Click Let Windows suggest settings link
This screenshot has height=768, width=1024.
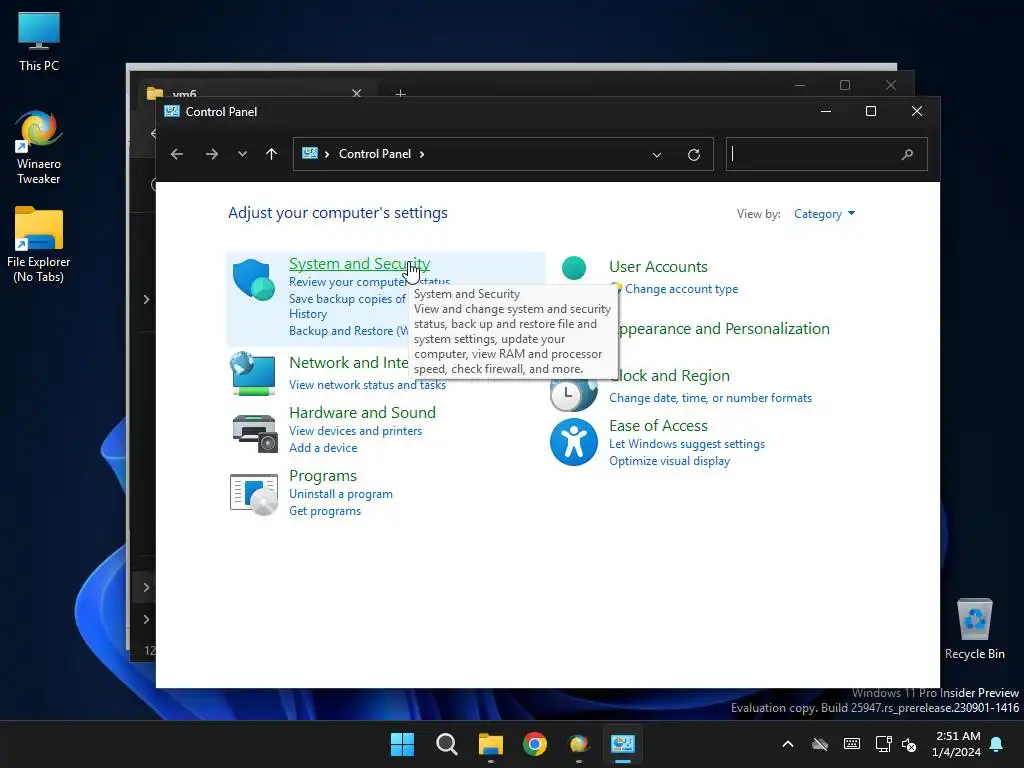pyautogui.click(x=687, y=444)
